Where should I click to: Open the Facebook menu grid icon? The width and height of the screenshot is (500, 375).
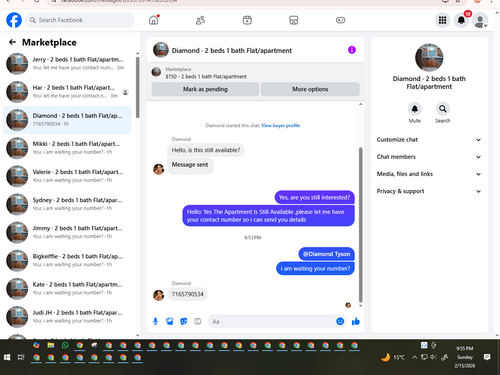[x=442, y=20]
